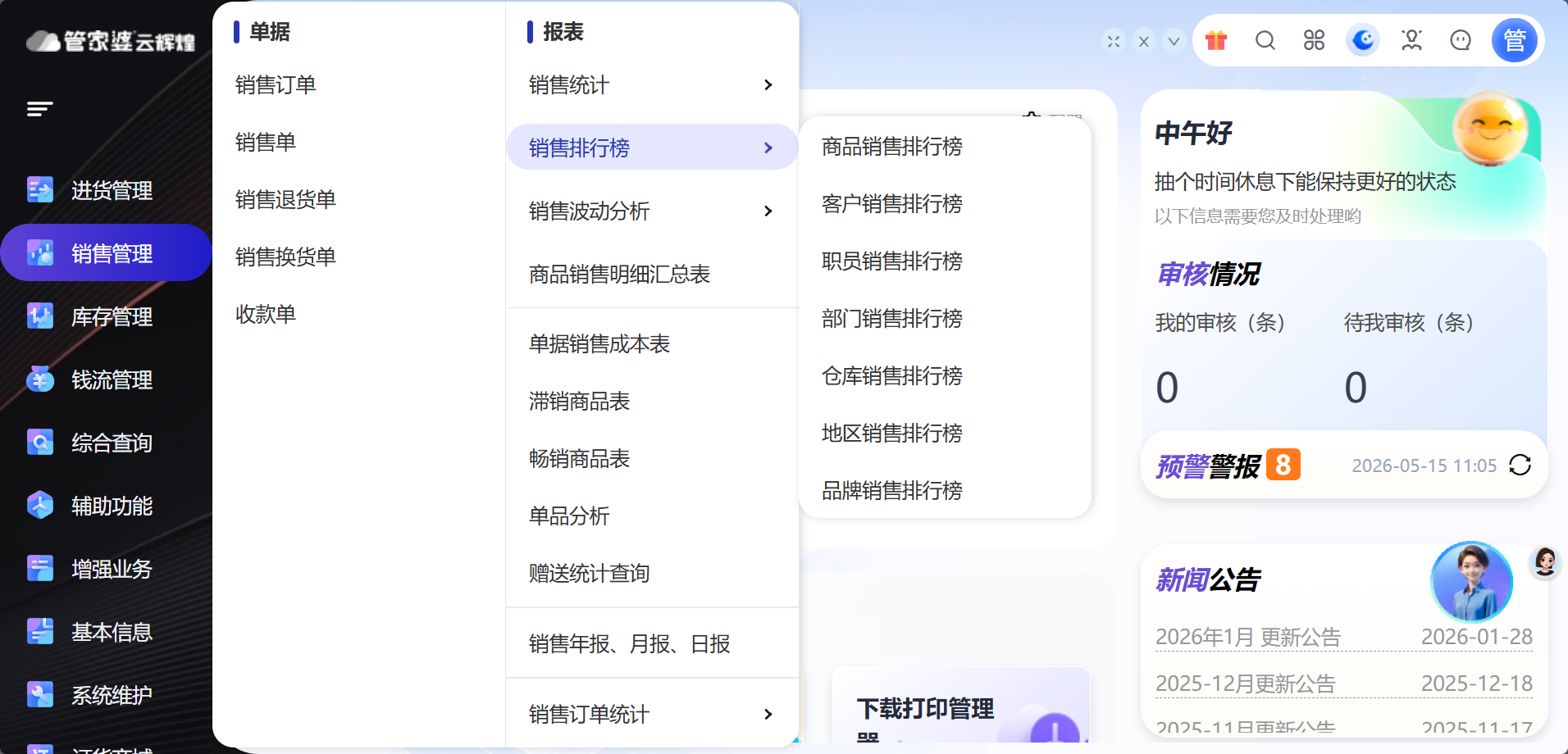
Task: Open 2025-12月更新公告 news link
Action: coord(1246,684)
